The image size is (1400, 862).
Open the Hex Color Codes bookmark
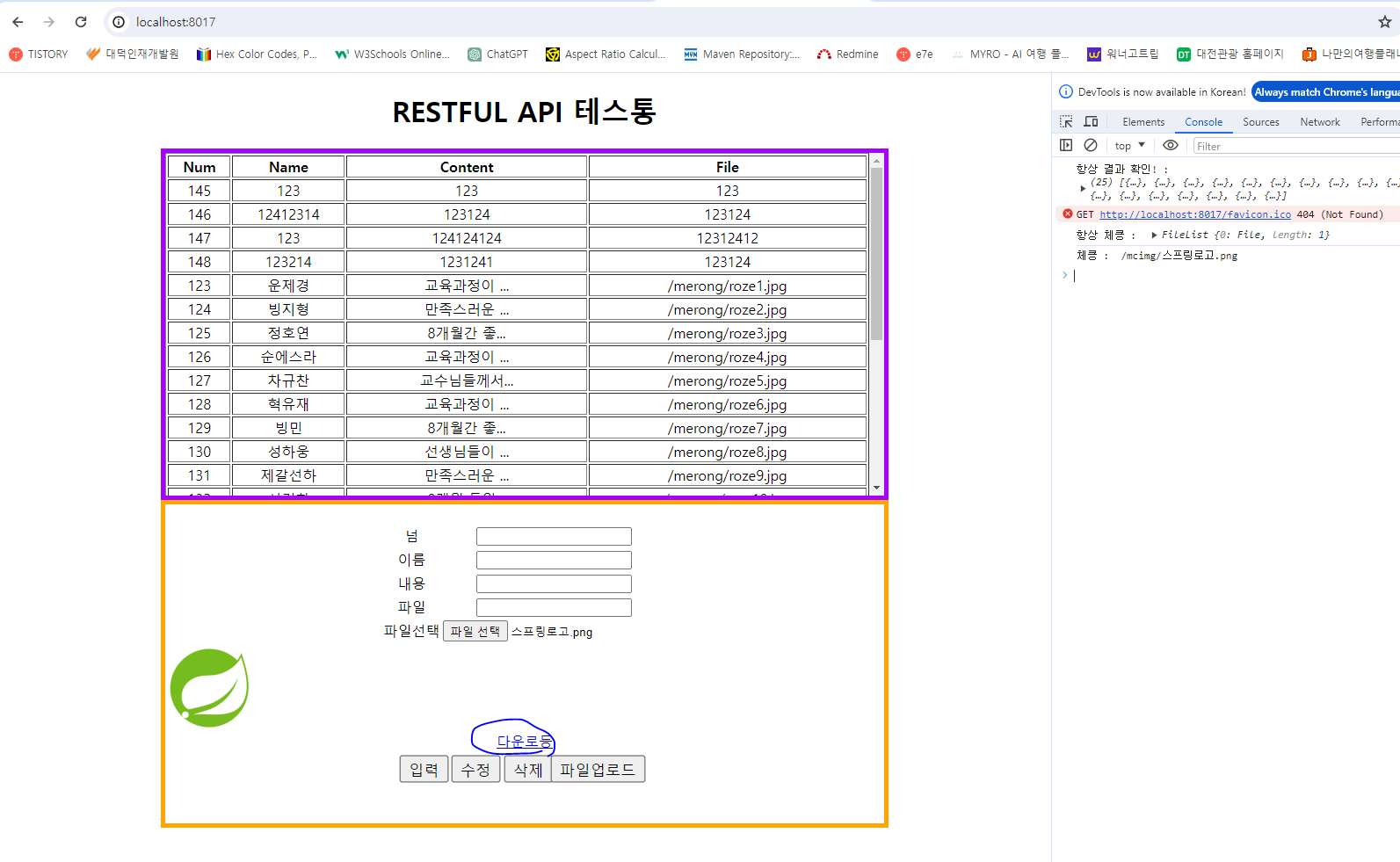click(x=257, y=54)
